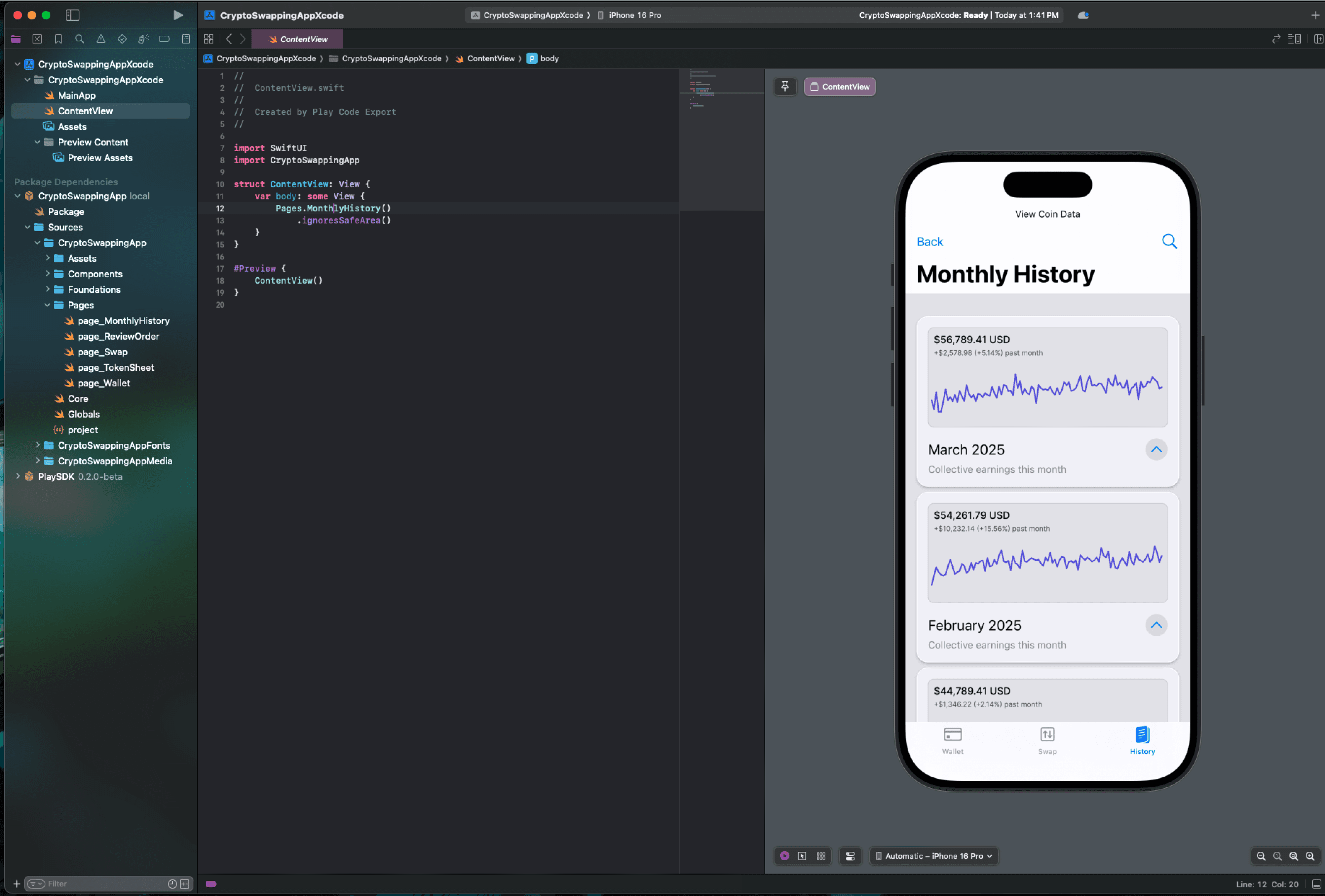Open the related items grid menu
This screenshot has width=1325, height=896.
click(209, 39)
